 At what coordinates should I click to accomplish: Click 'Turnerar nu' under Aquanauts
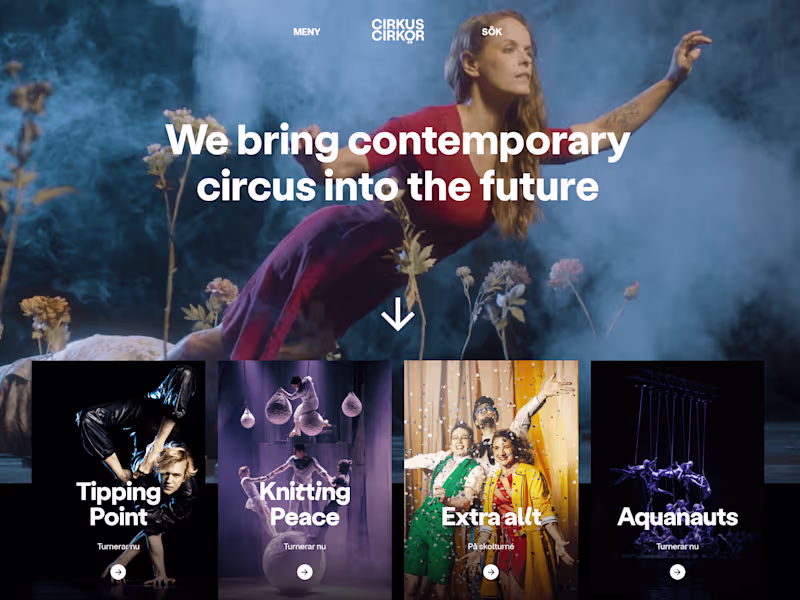click(678, 546)
